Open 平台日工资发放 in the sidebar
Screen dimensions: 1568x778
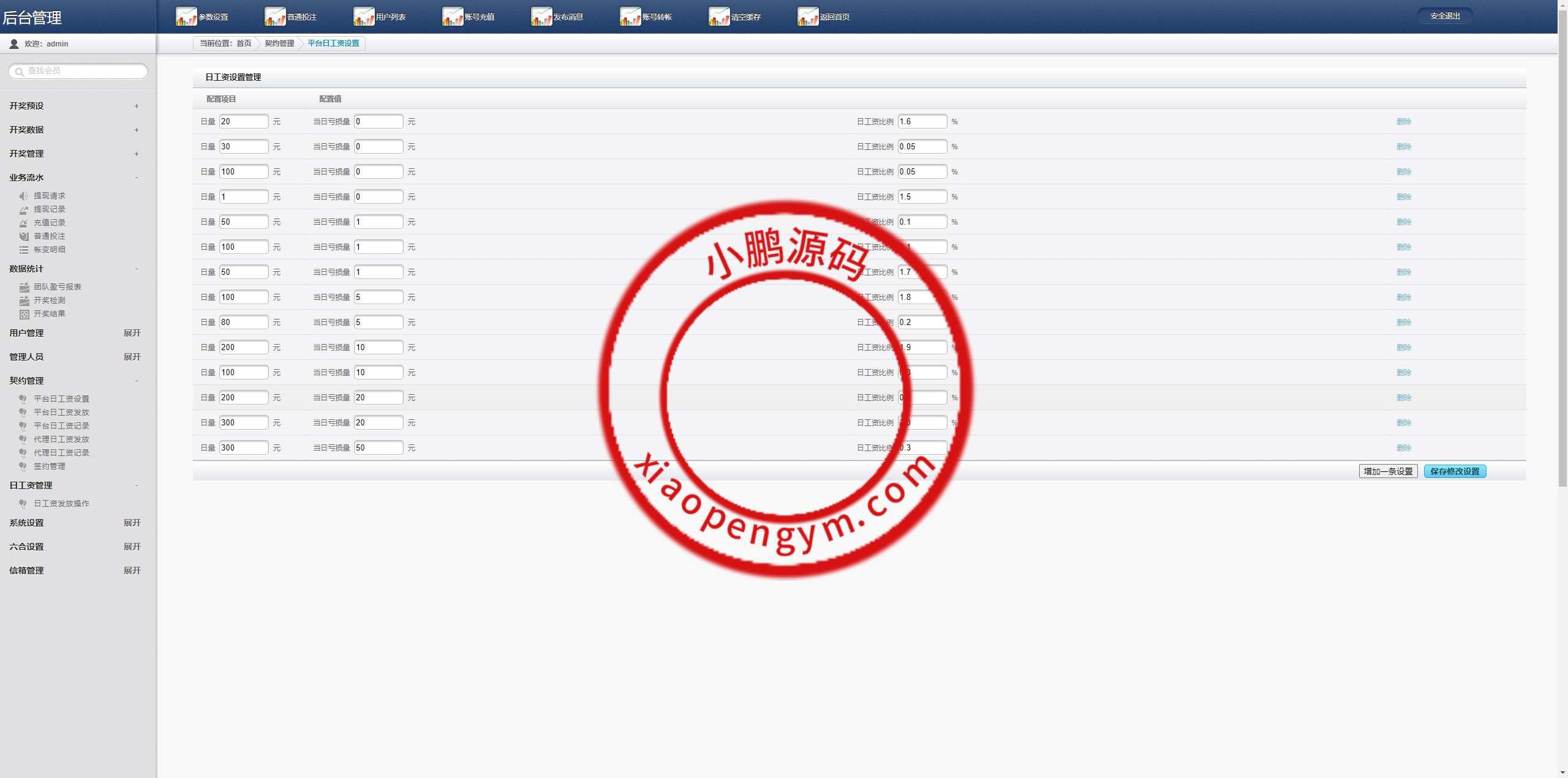(x=61, y=413)
